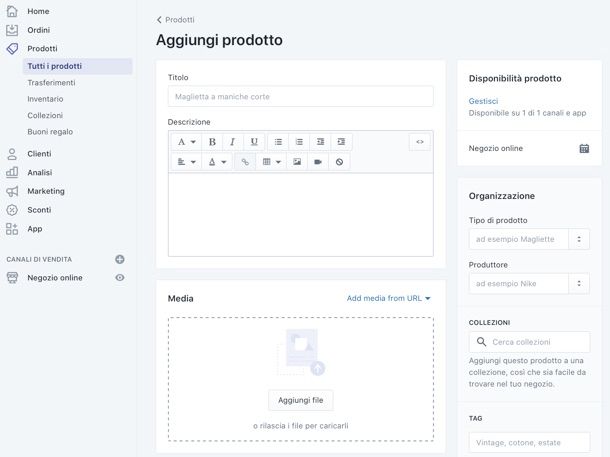This screenshot has width=610, height=457.
Task: Click 'Disponibile su 1 di 1 canali e app' text
Action: 527,113
